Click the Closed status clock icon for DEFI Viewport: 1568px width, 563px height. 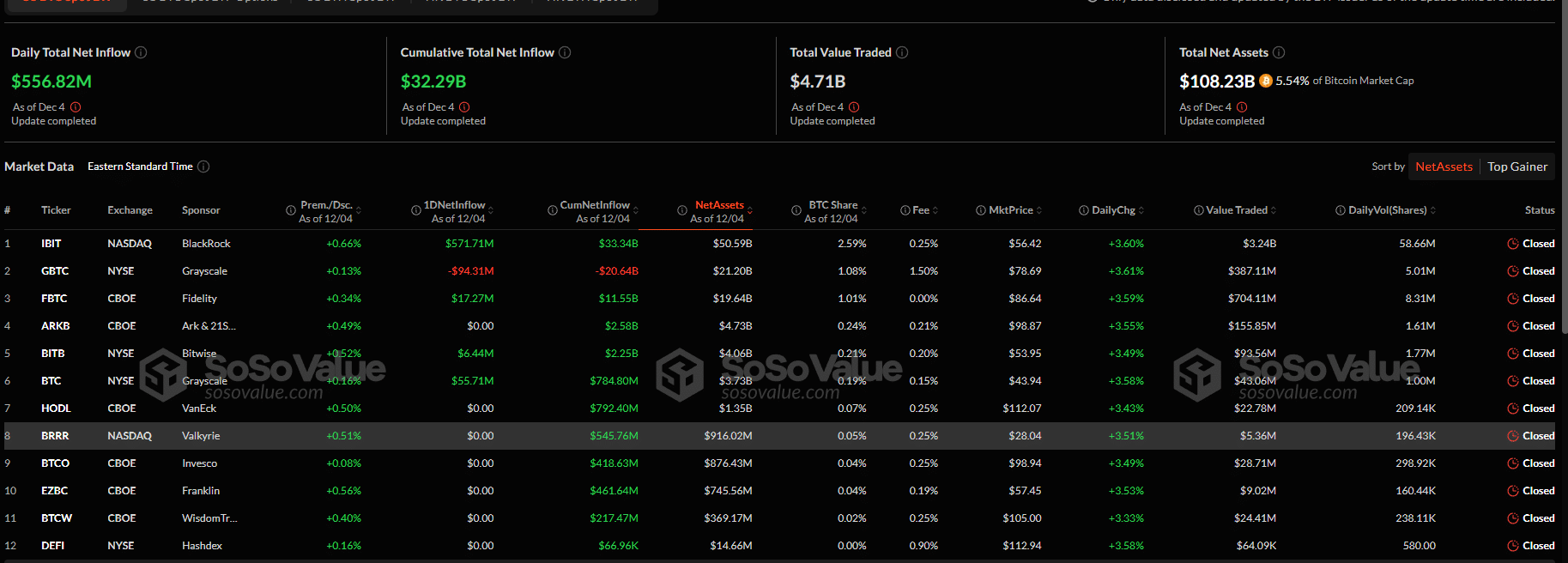pos(1513,546)
